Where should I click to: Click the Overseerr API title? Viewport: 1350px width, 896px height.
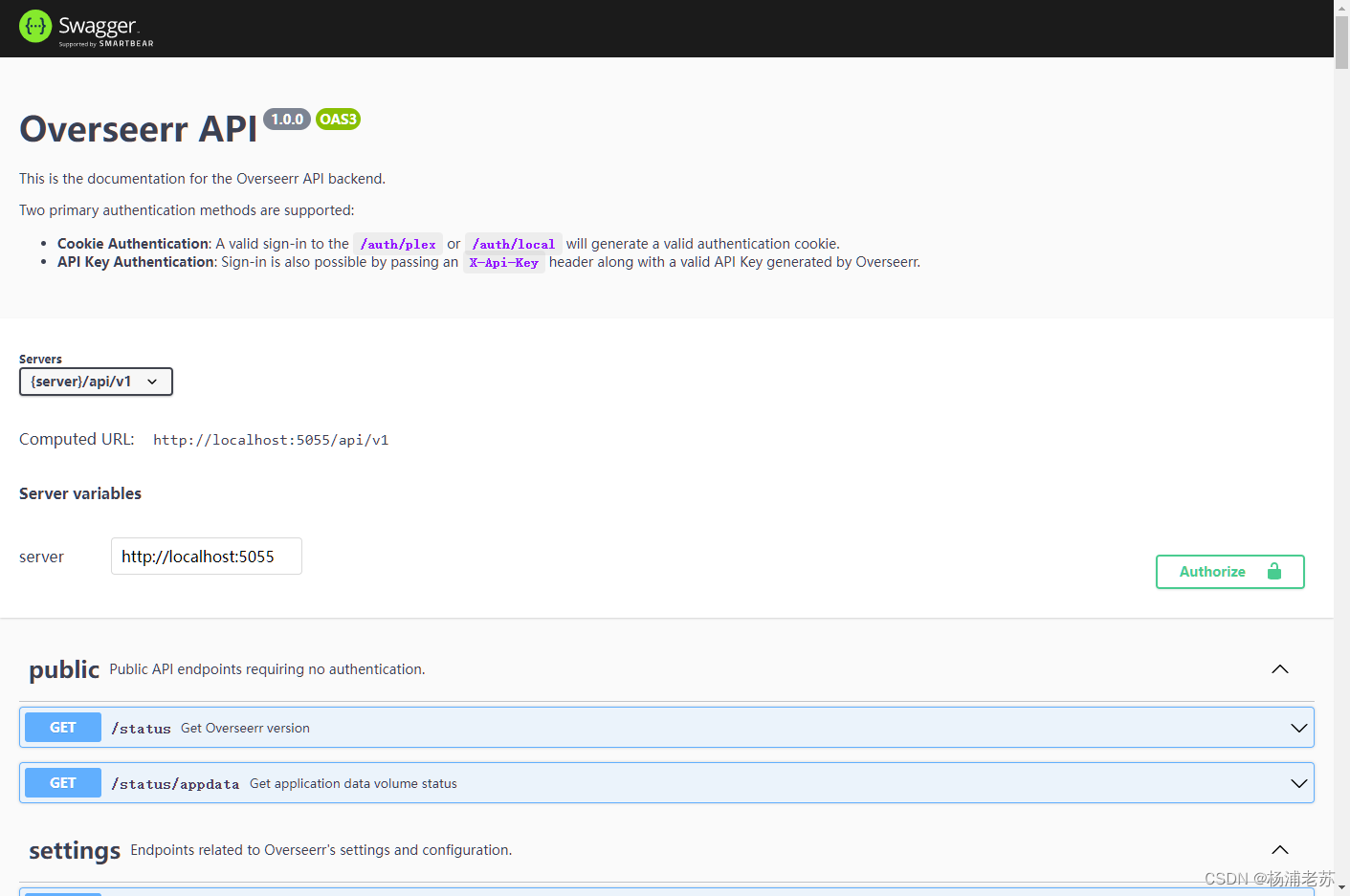[x=139, y=129]
